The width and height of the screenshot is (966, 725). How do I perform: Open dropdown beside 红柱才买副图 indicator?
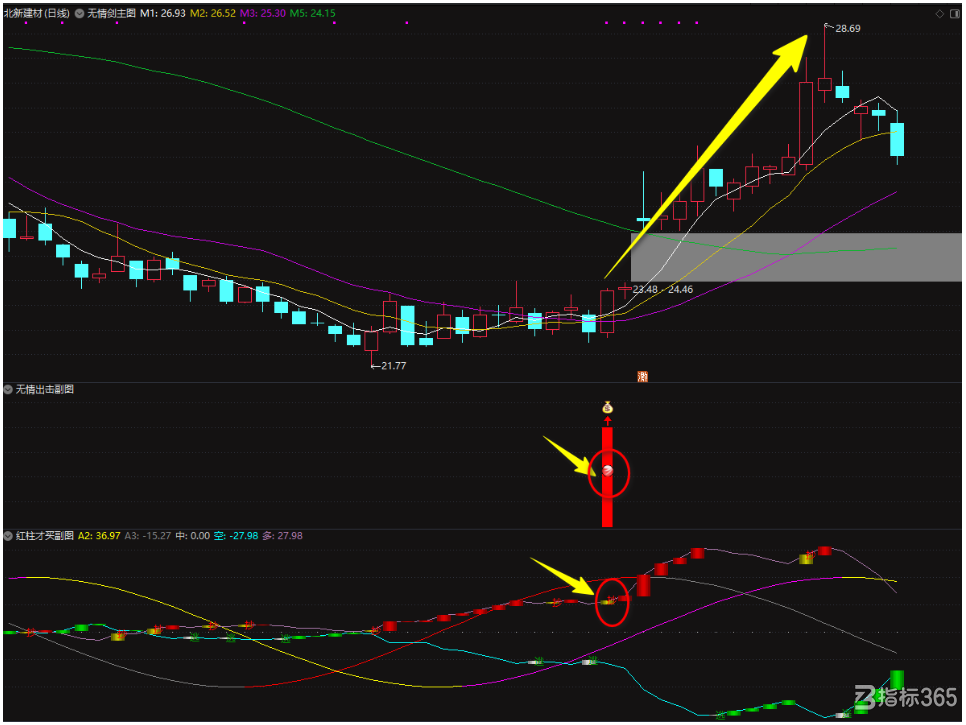click(8, 536)
